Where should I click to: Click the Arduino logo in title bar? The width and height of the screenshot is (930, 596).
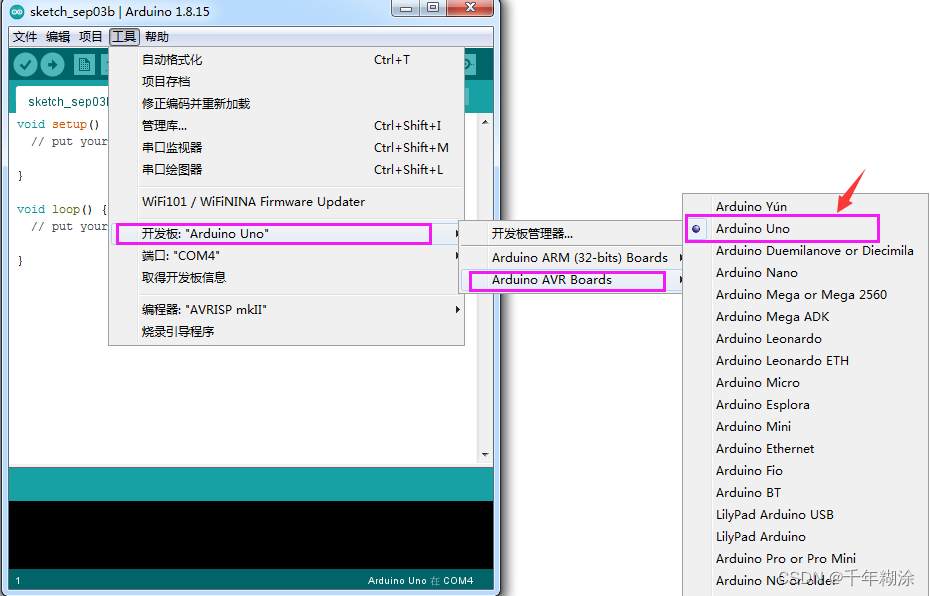click(x=17, y=11)
